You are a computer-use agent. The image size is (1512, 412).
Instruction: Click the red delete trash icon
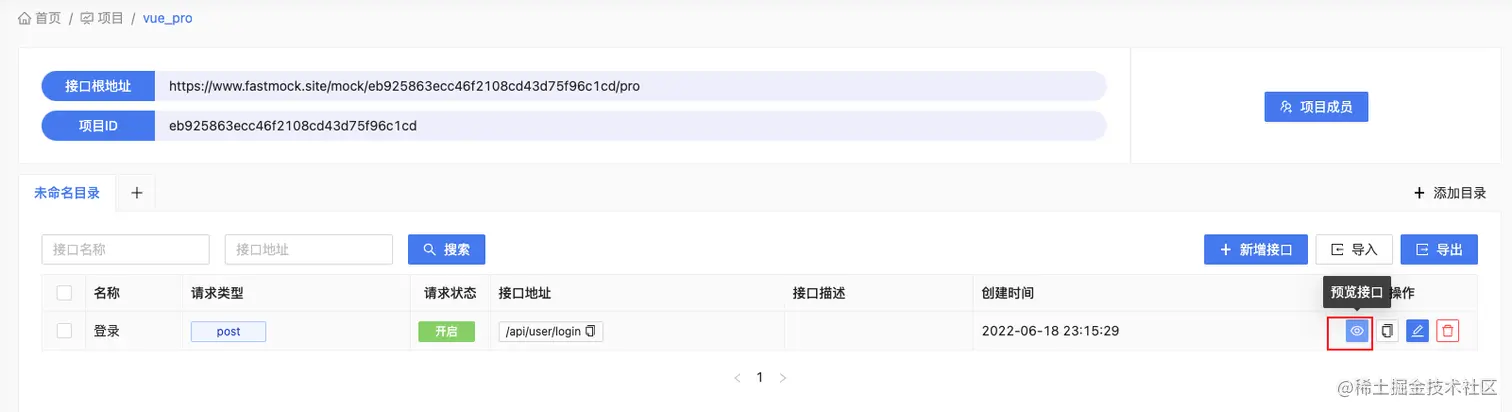(1447, 331)
